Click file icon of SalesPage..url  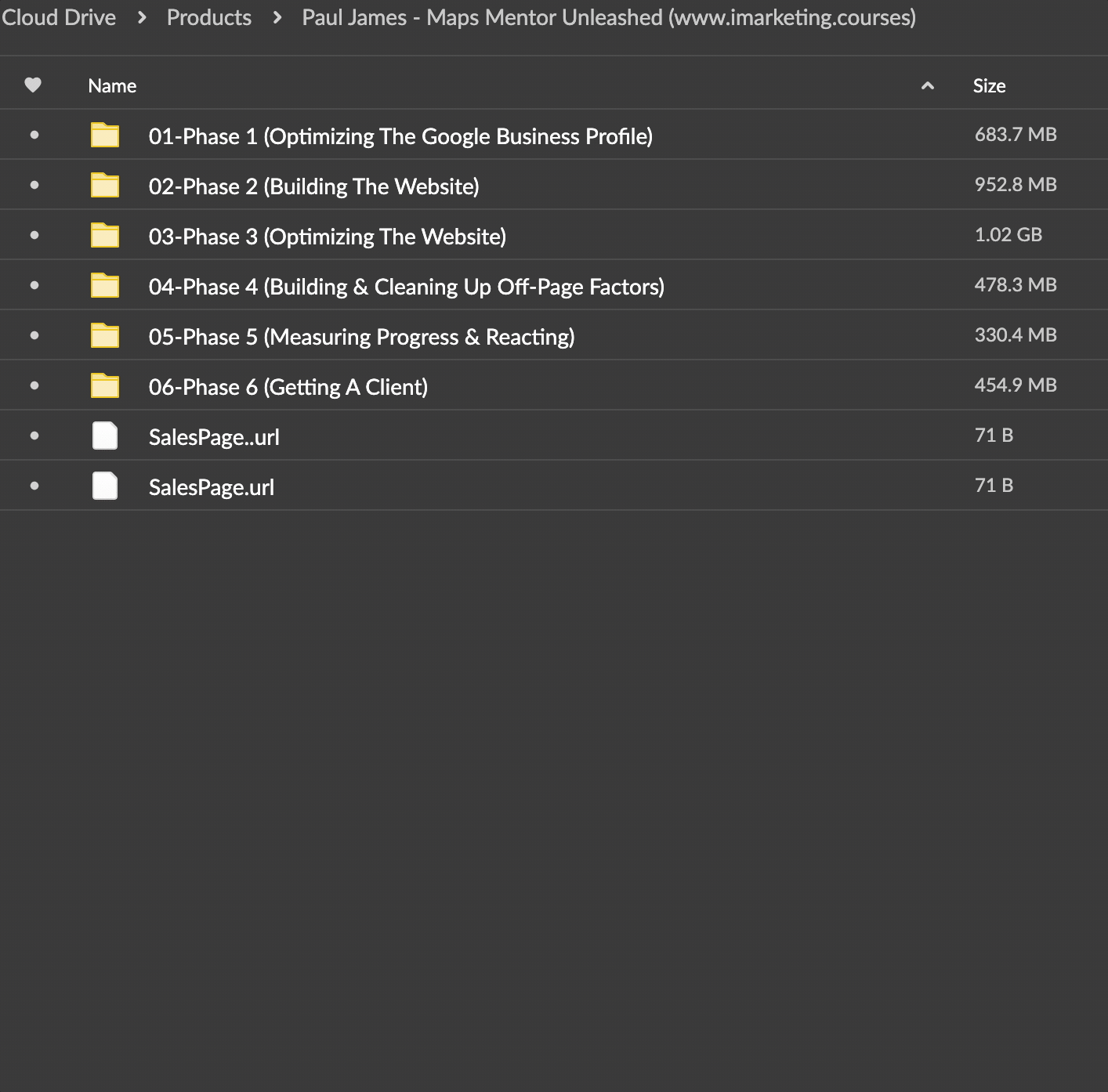tap(105, 436)
